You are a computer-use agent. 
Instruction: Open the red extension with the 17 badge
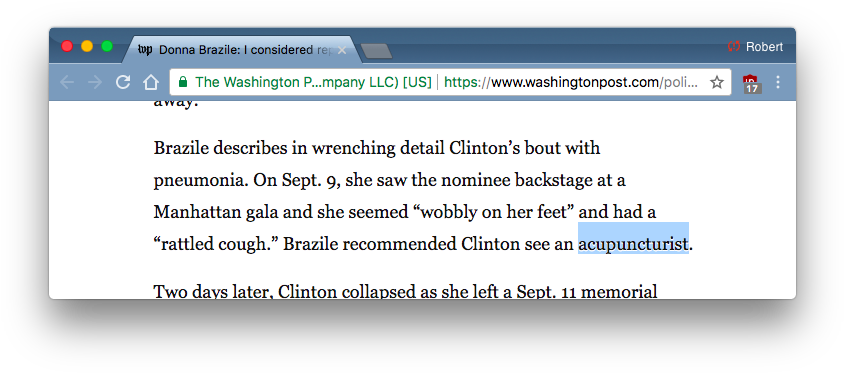[752, 83]
